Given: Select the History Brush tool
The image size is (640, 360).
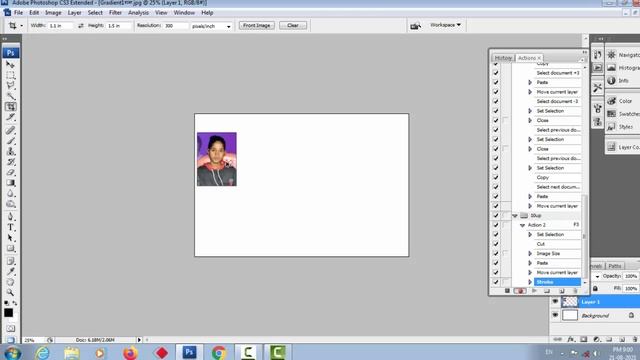Looking at the screenshot, I should [10, 162].
